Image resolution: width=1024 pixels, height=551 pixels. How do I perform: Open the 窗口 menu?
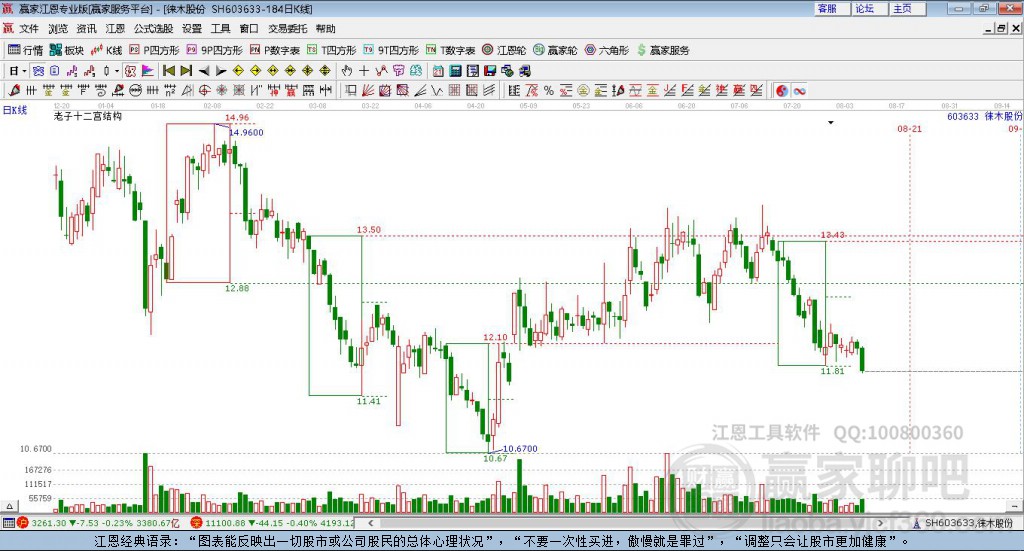coord(249,29)
